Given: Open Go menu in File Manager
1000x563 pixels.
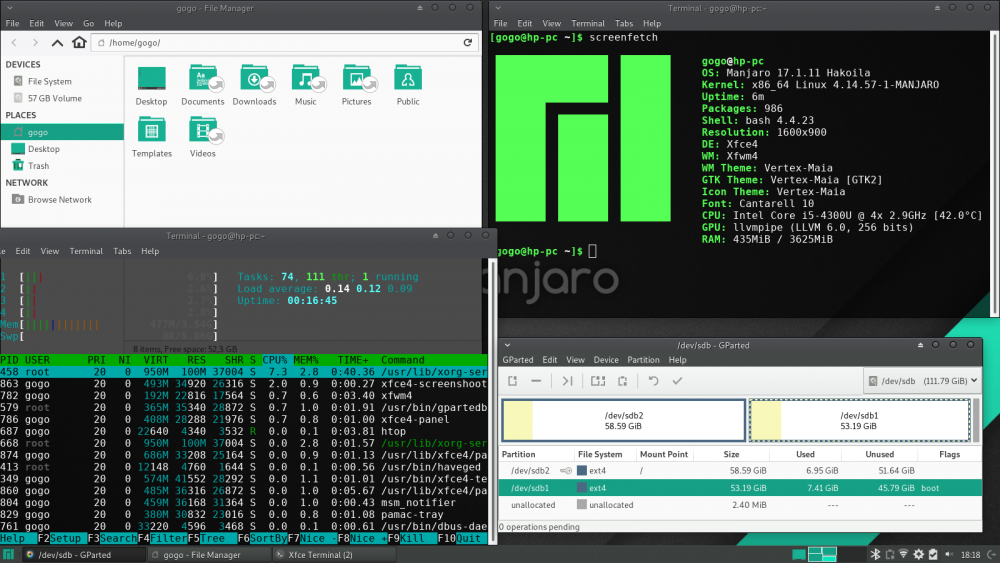Looking at the screenshot, I should pyautogui.click(x=89, y=23).
